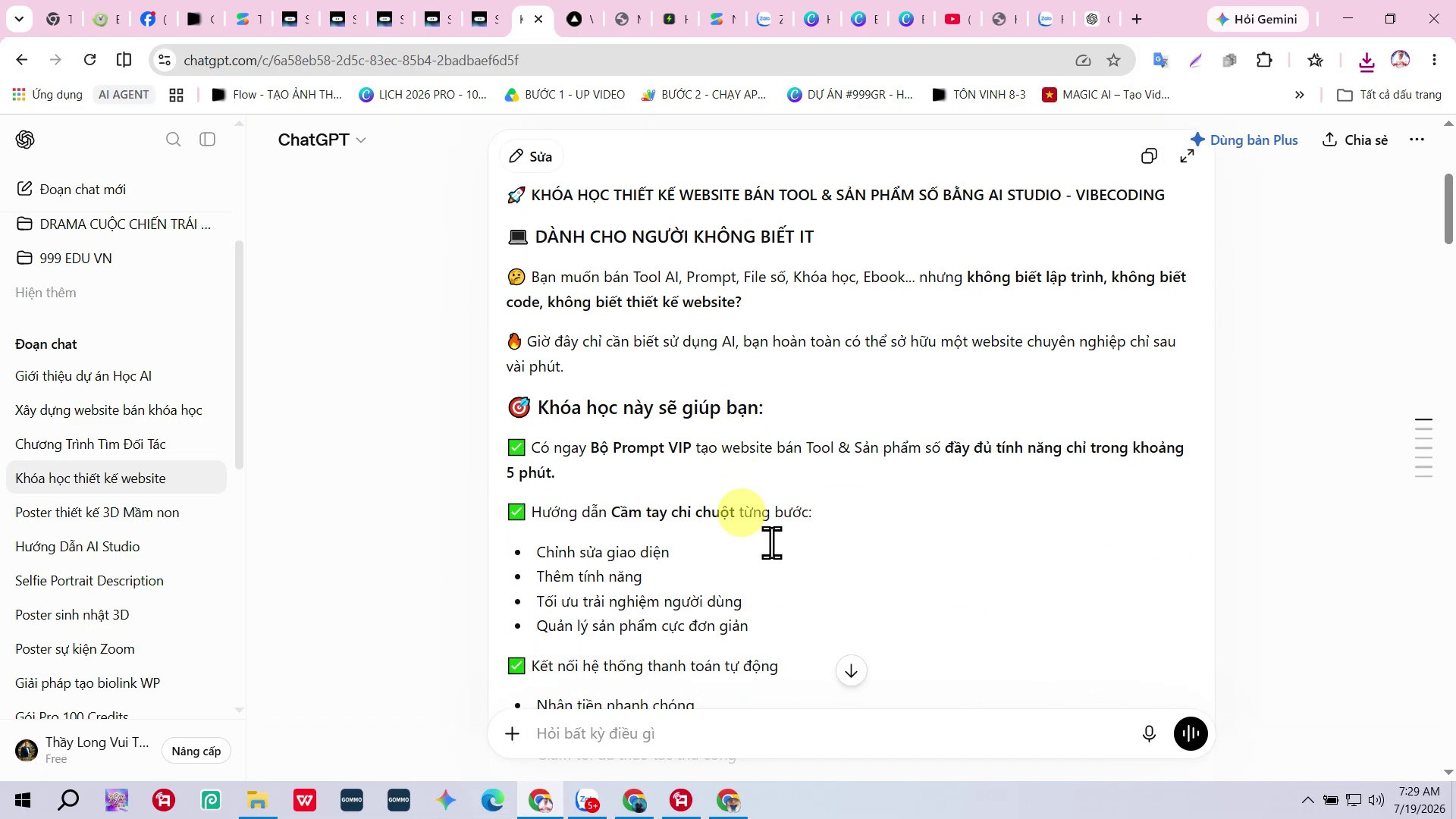Screen dimensions: 1456x819
Task: Open the Windows taskbar search icon
Action: coord(69,800)
